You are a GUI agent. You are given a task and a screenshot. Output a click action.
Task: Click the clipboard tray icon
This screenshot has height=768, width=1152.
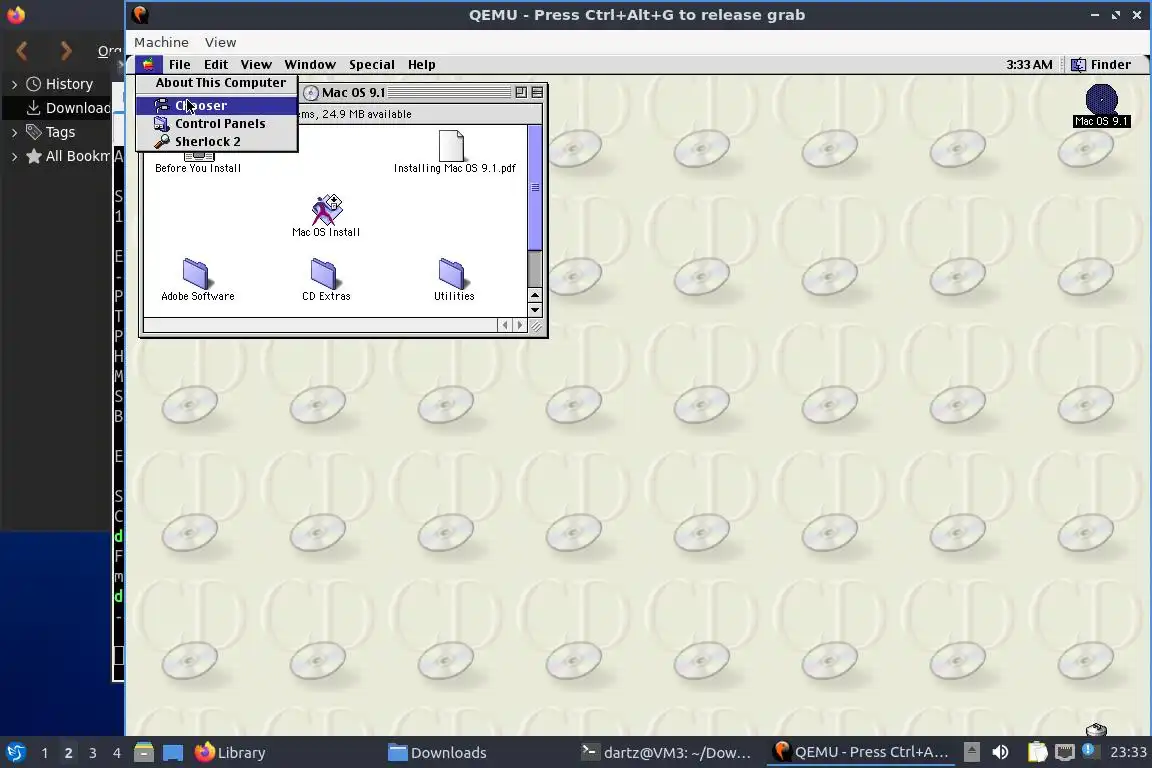[1037, 752]
